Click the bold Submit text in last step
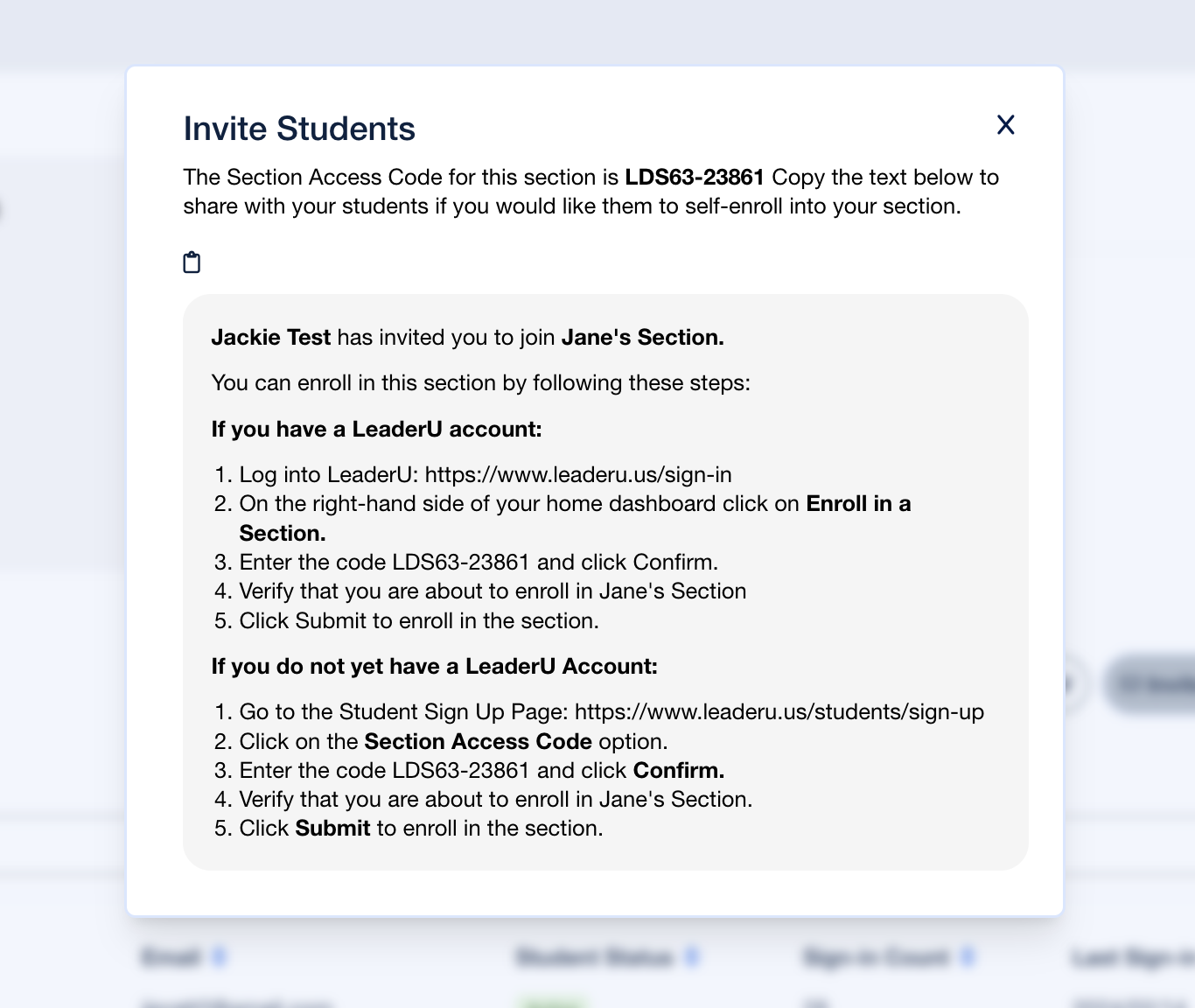1195x1008 pixels. (x=332, y=828)
